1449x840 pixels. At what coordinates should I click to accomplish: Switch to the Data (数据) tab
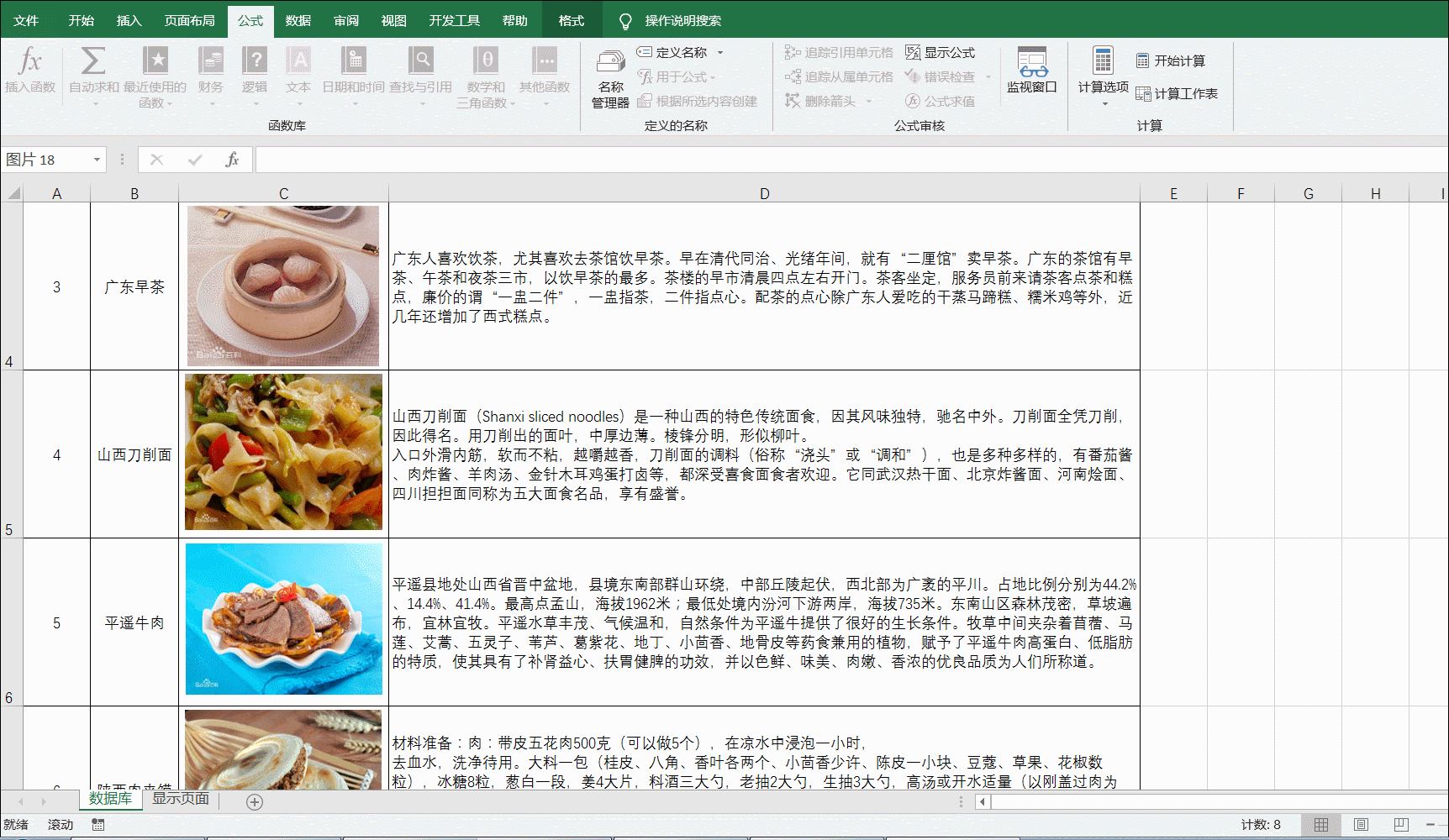(x=298, y=20)
